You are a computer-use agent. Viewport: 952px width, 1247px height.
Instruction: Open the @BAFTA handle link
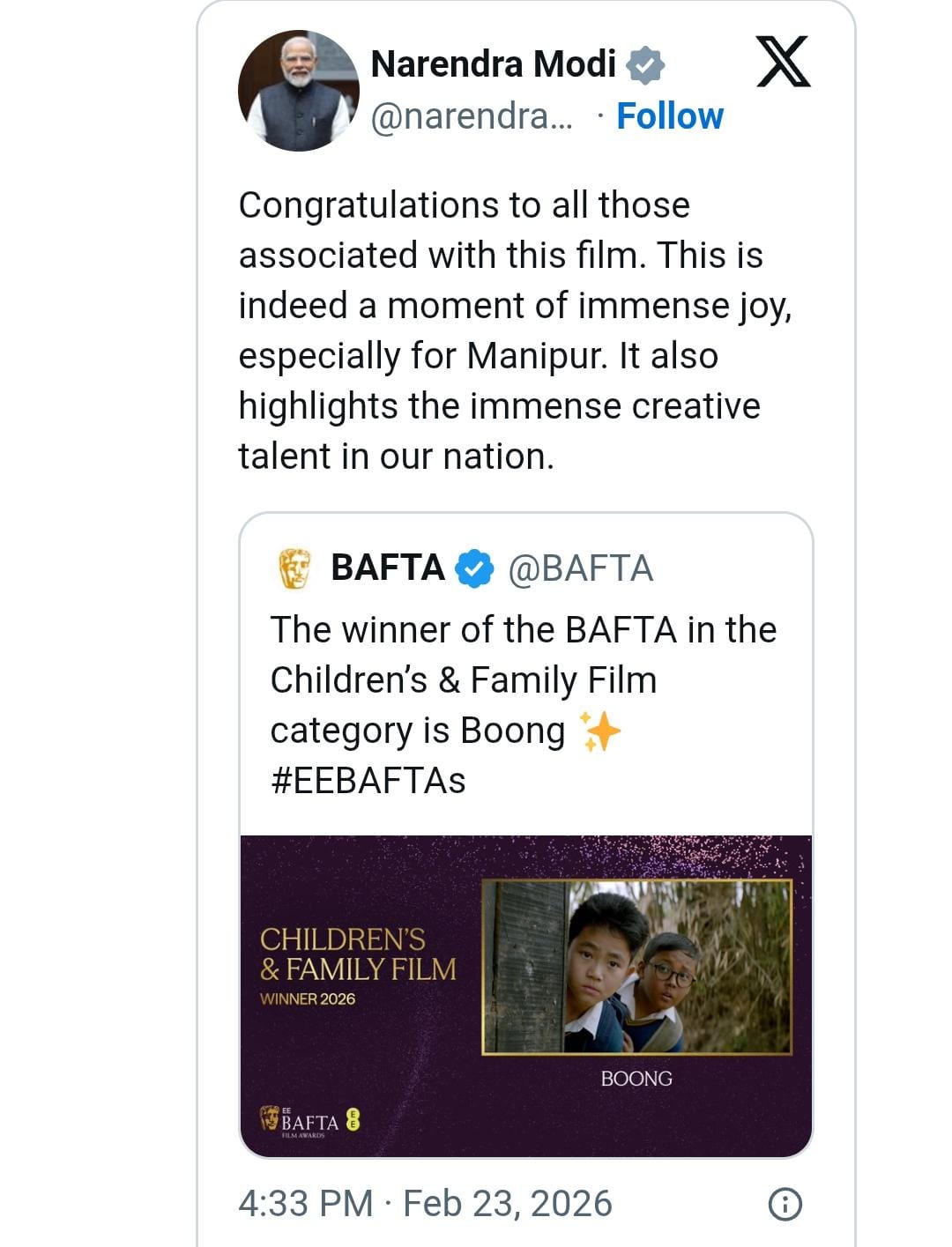pos(580,568)
